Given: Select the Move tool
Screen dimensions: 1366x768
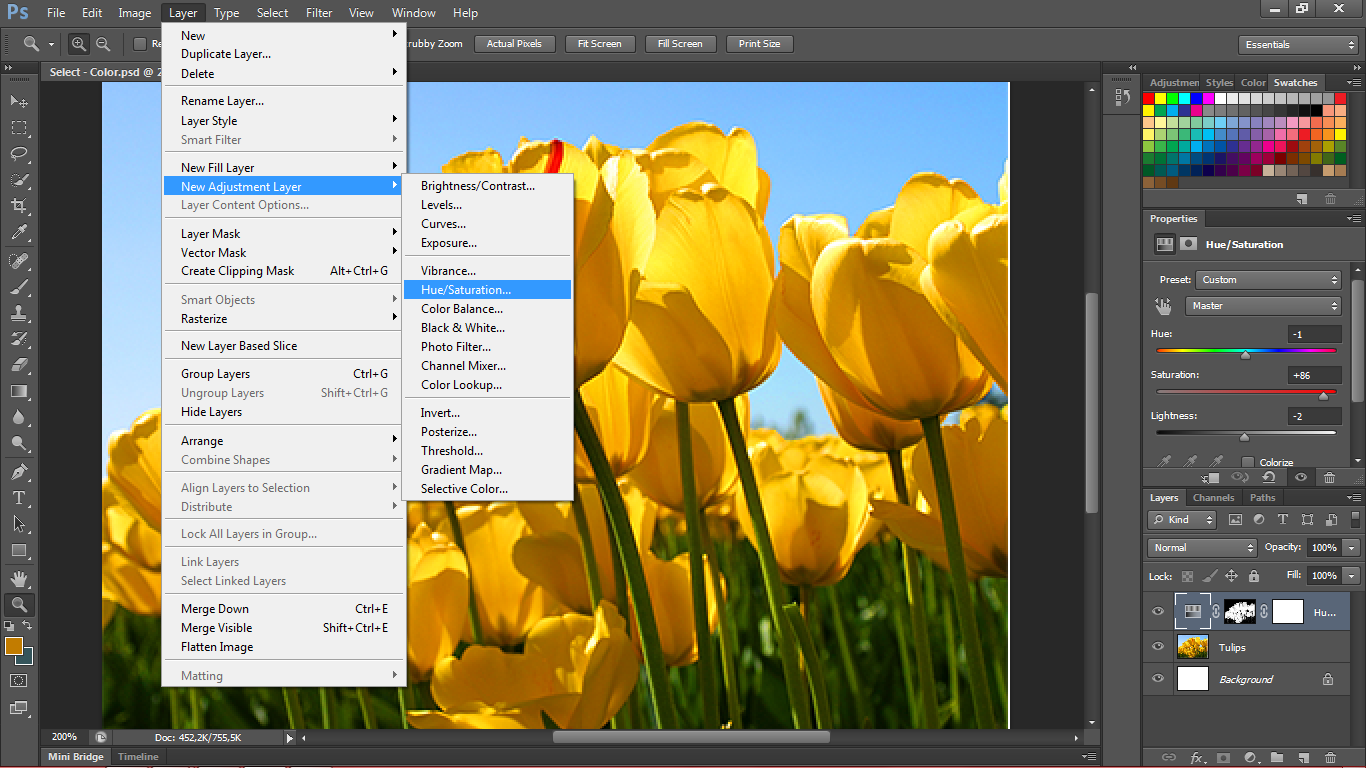Looking at the screenshot, I should [x=19, y=101].
